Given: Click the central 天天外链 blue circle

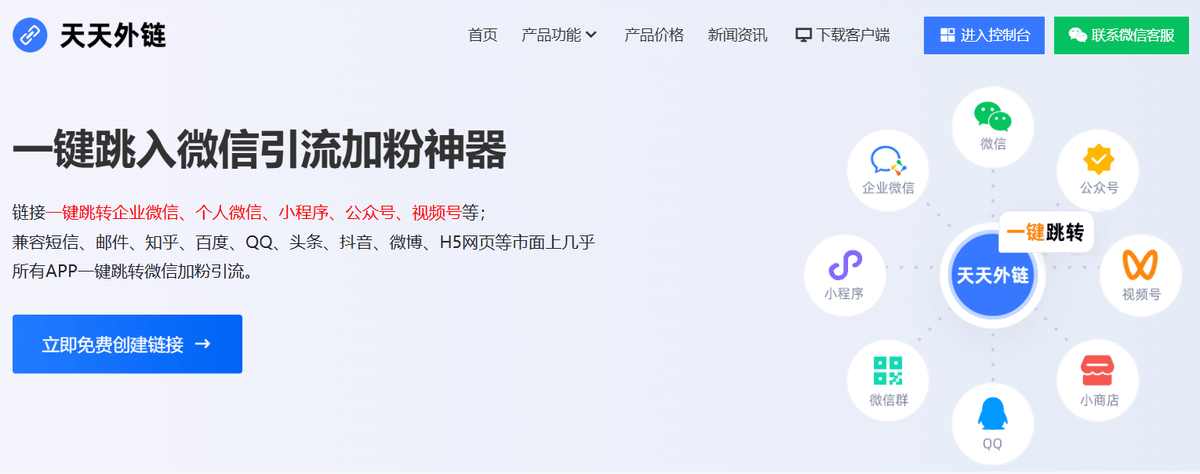Looking at the screenshot, I should [x=993, y=275].
